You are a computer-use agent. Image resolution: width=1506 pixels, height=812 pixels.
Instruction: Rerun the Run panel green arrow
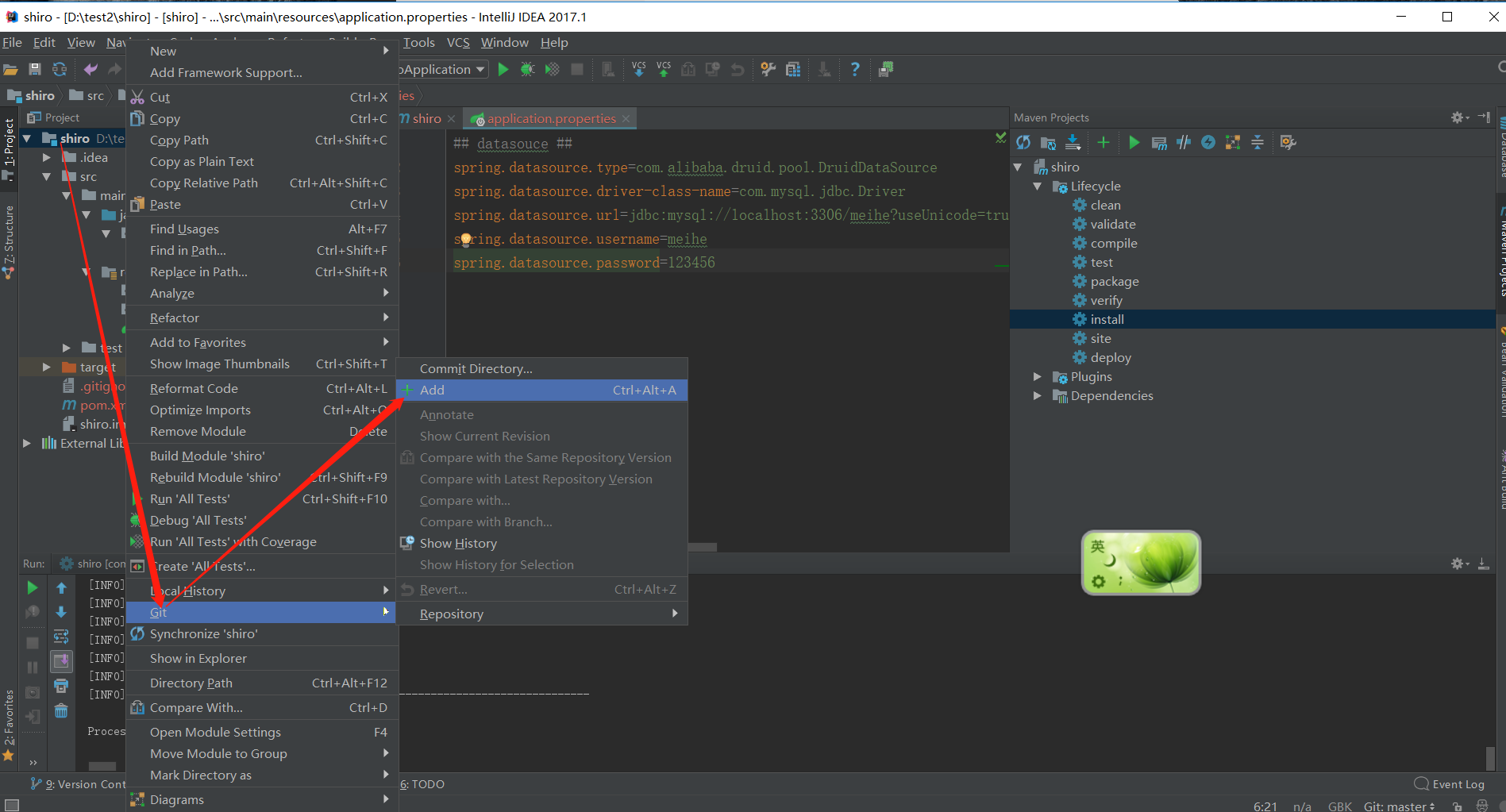(33, 588)
